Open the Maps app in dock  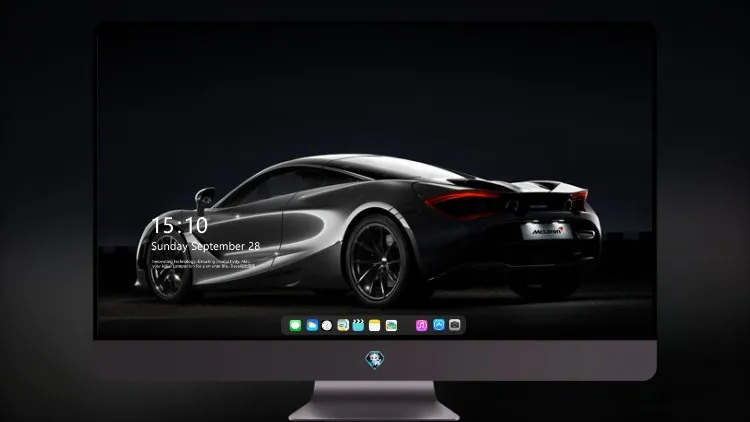[x=343, y=325]
